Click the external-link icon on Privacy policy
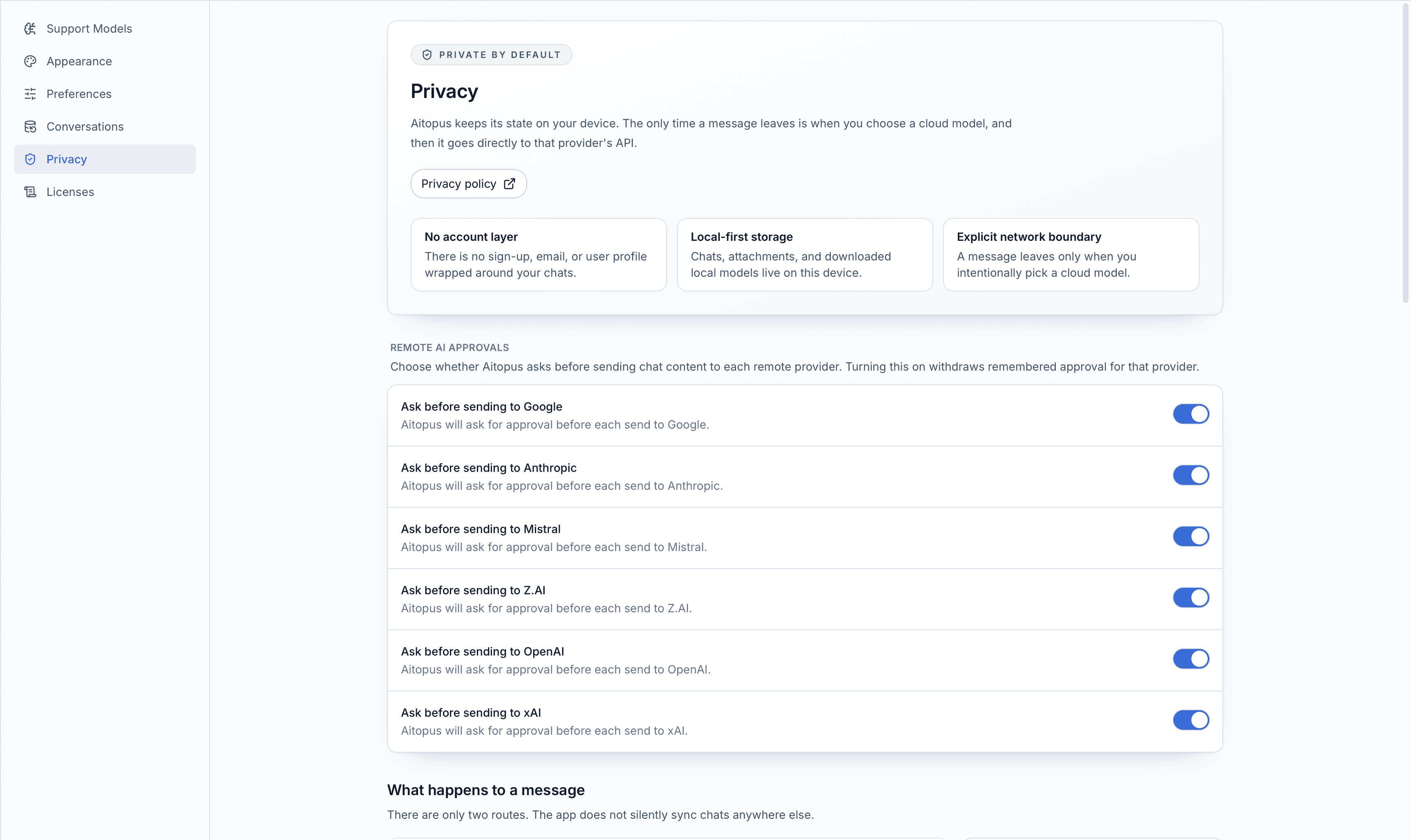The image size is (1411, 840). pyautogui.click(x=509, y=184)
